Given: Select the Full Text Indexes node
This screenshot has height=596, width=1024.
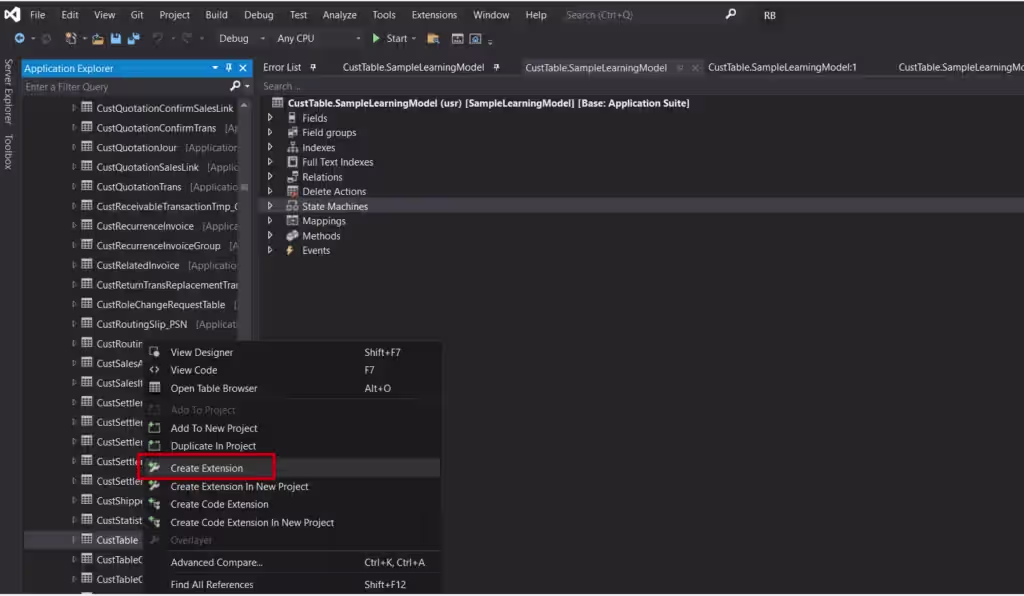Looking at the screenshot, I should 338,162.
